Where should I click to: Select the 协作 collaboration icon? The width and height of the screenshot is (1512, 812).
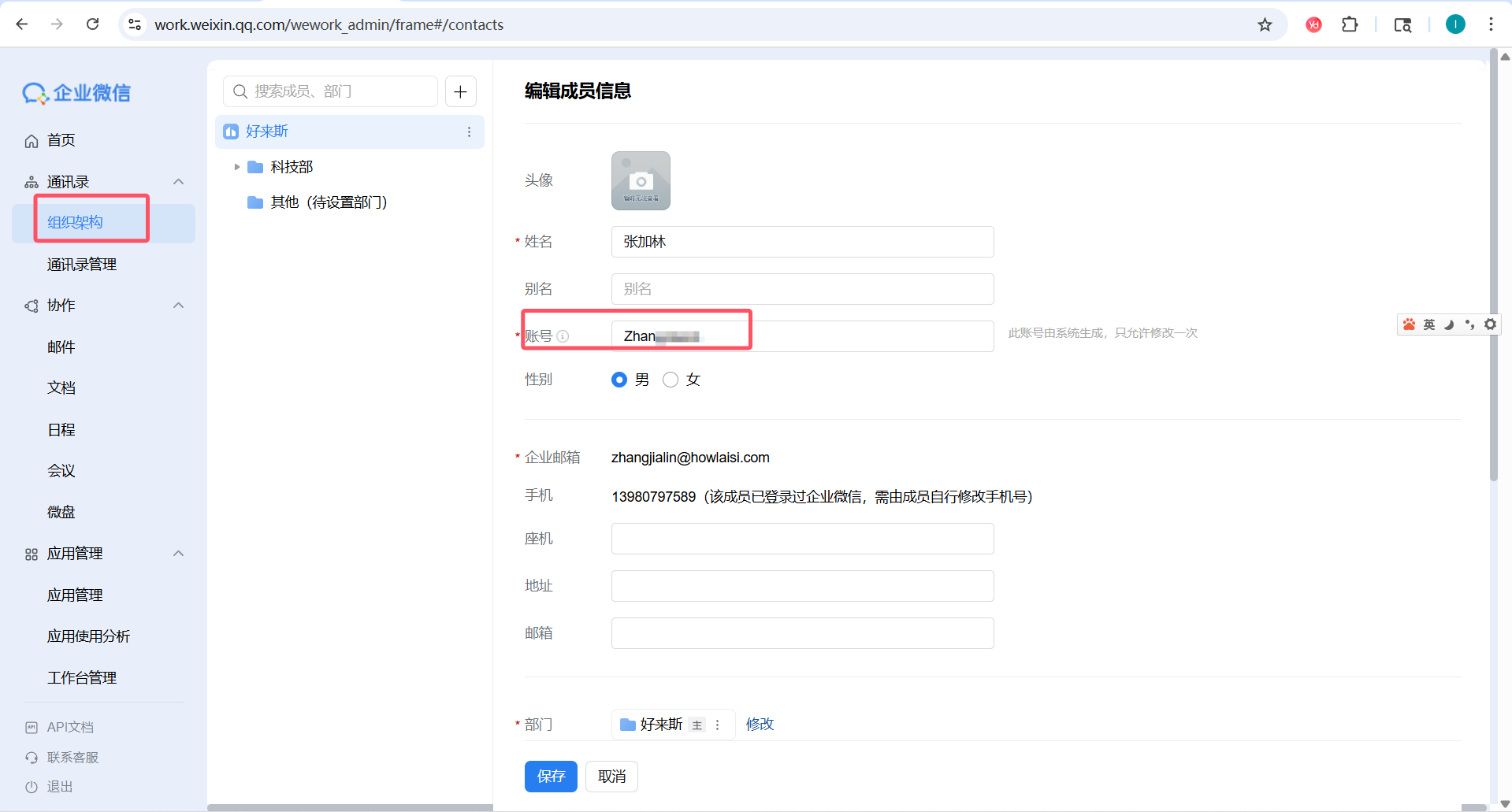31,306
